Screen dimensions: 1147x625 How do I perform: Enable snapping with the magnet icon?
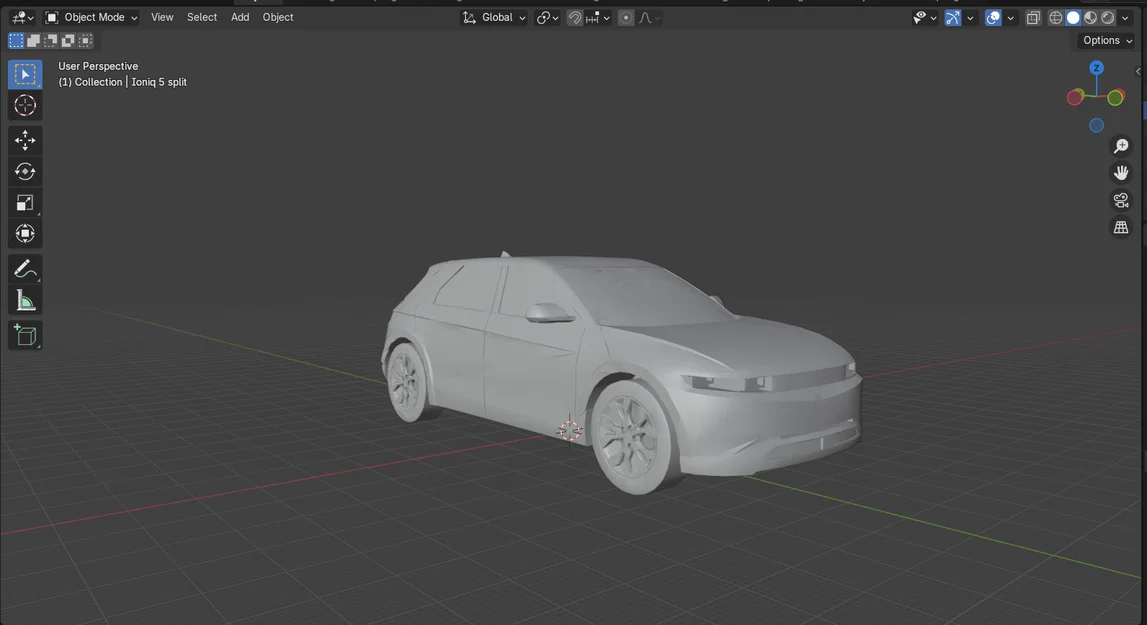pos(574,17)
